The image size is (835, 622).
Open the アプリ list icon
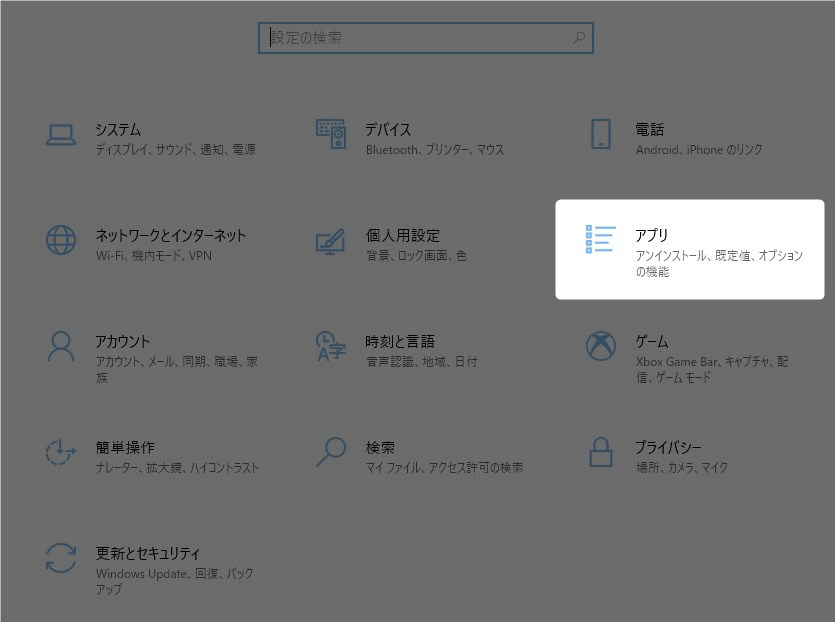click(601, 239)
